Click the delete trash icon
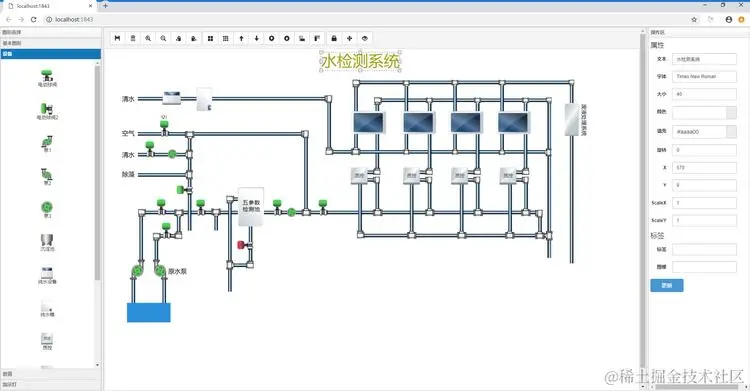Viewport: 750px width, 391px height. [x=133, y=38]
